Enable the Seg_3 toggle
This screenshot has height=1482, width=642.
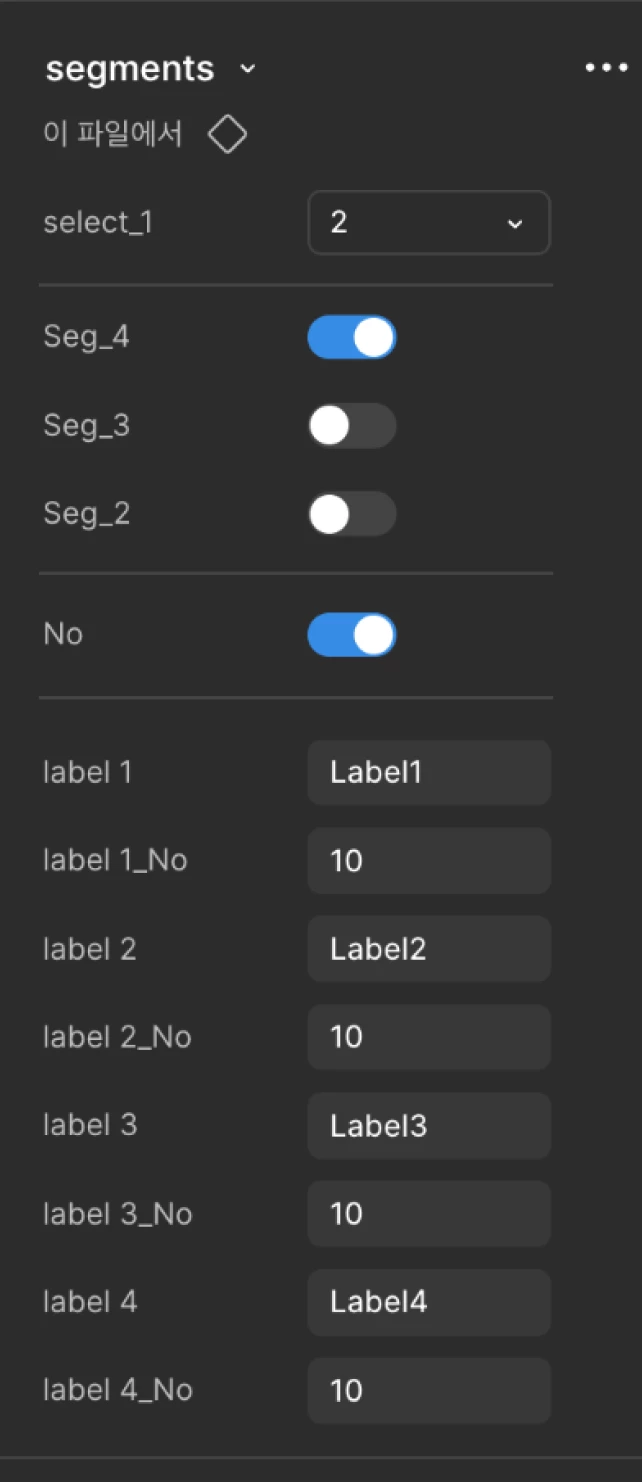click(352, 426)
